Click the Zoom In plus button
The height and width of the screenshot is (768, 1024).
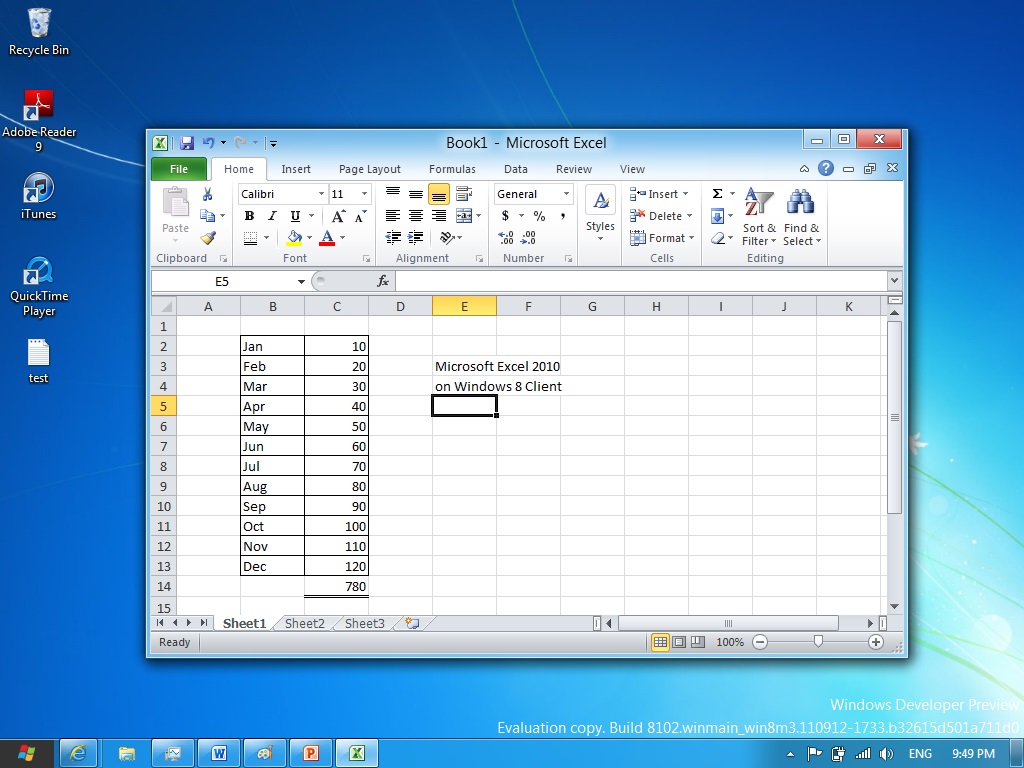(876, 642)
